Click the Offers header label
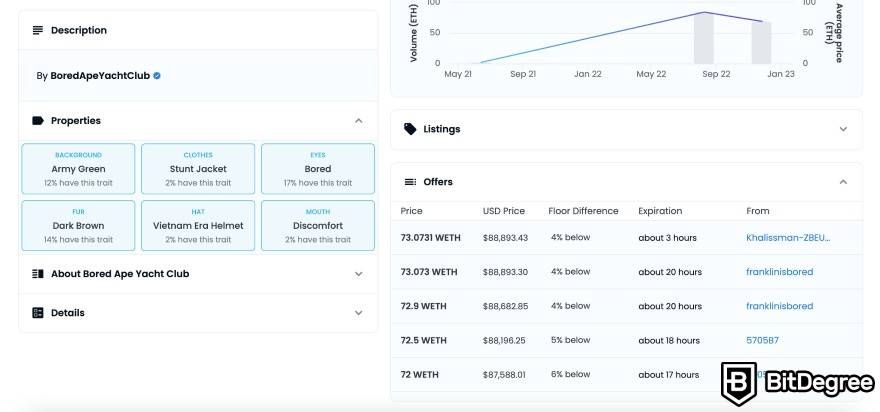Image resolution: width=880 pixels, height=412 pixels. tap(438, 182)
